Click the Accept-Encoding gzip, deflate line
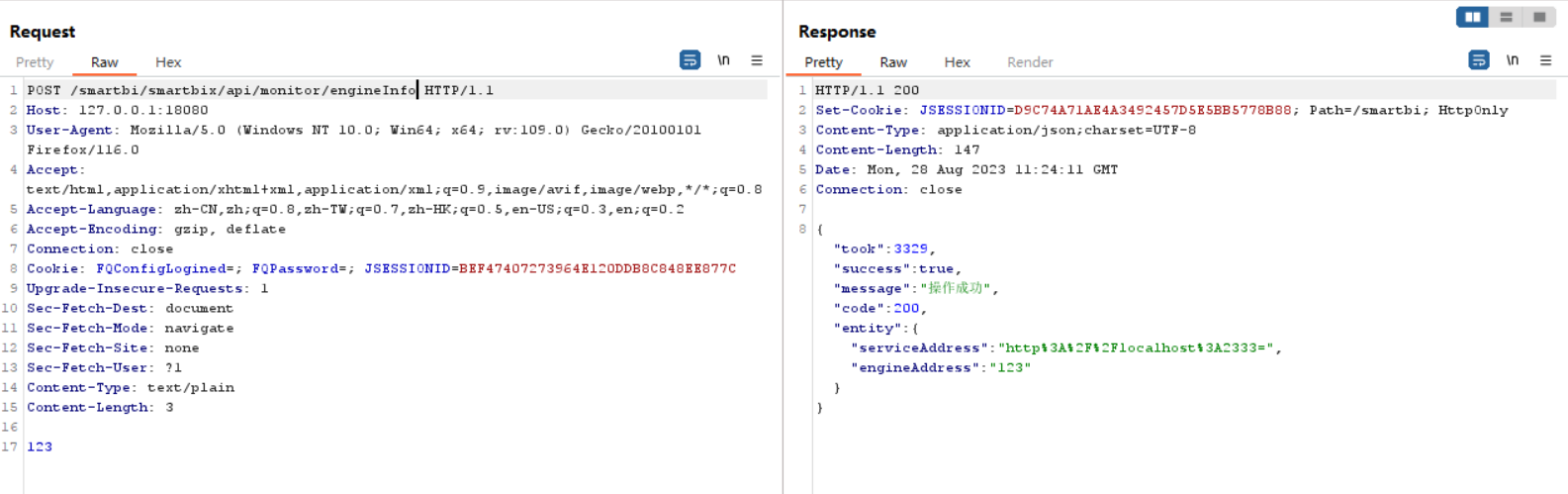This screenshot has height=494, width=1568. pos(156,229)
